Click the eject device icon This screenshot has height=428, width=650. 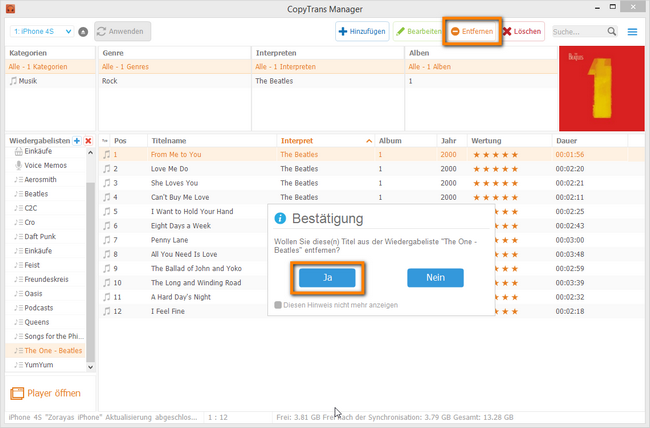(83, 31)
